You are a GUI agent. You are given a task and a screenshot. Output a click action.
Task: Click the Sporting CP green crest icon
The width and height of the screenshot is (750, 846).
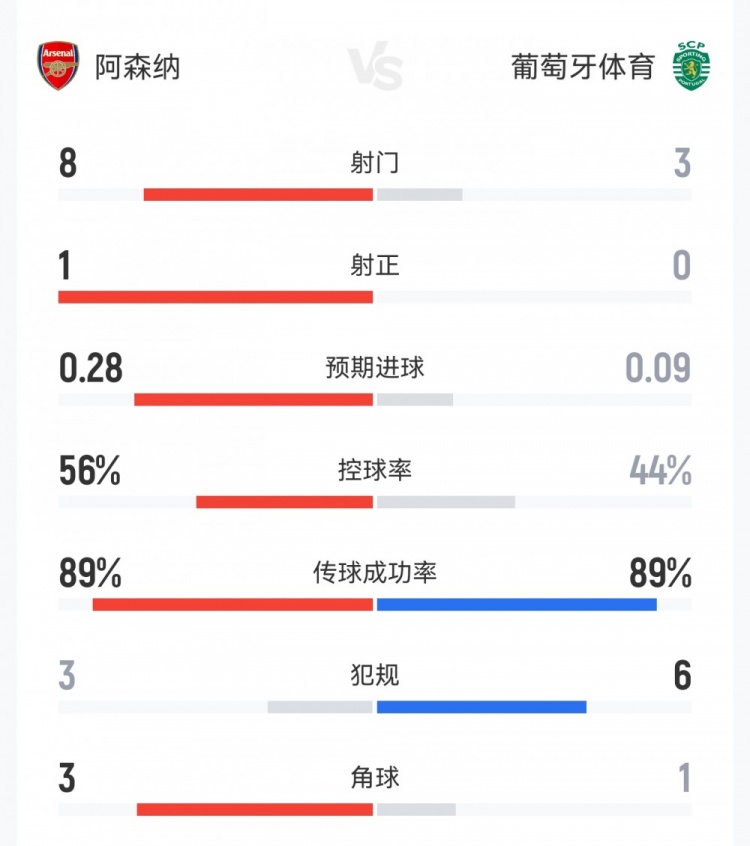pyautogui.click(x=691, y=66)
